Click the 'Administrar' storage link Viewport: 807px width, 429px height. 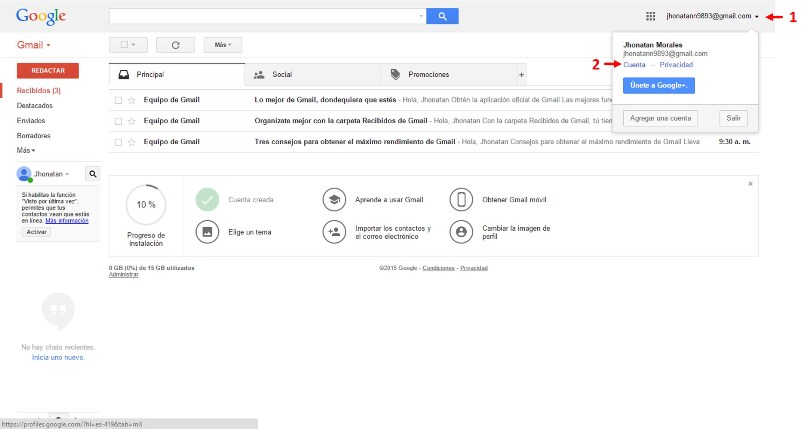point(124,275)
